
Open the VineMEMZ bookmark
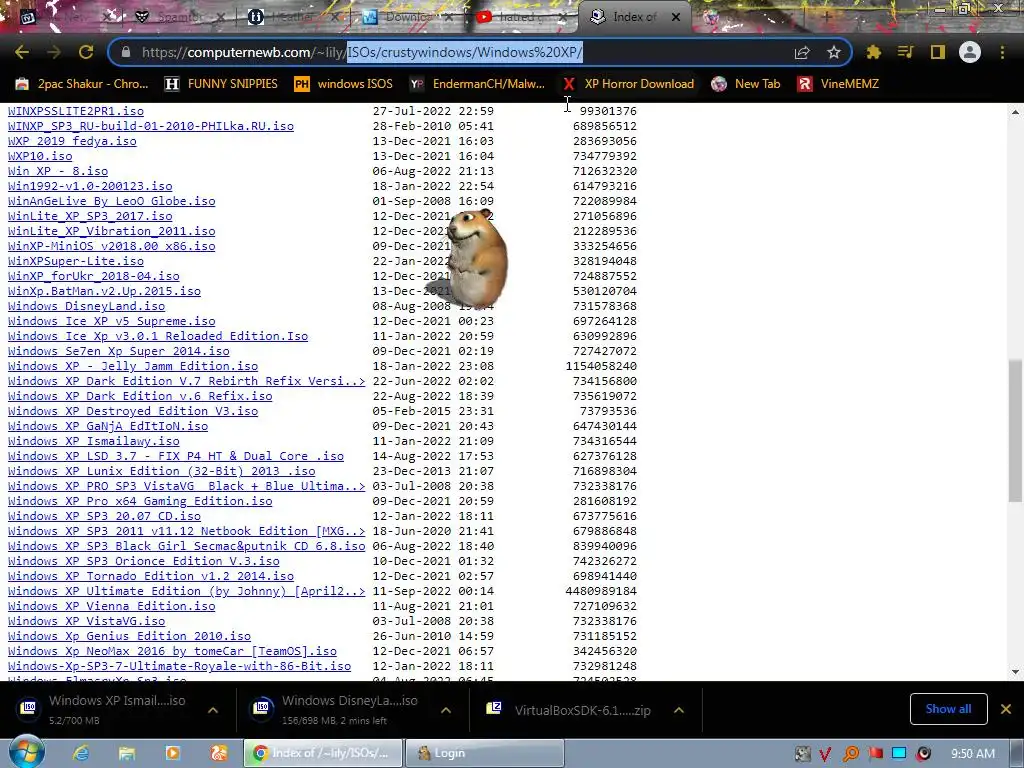tap(839, 84)
